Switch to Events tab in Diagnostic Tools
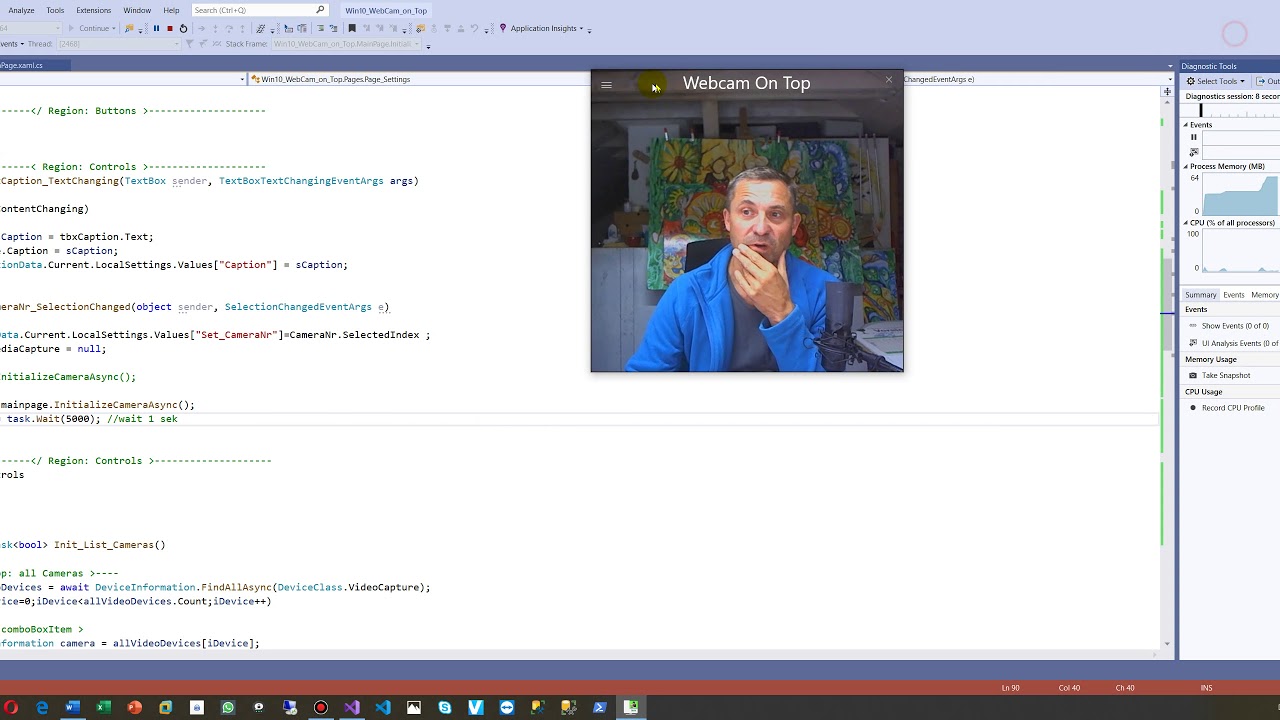Image resolution: width=1280 pixels, height=720 pixels. (1234, 295)
